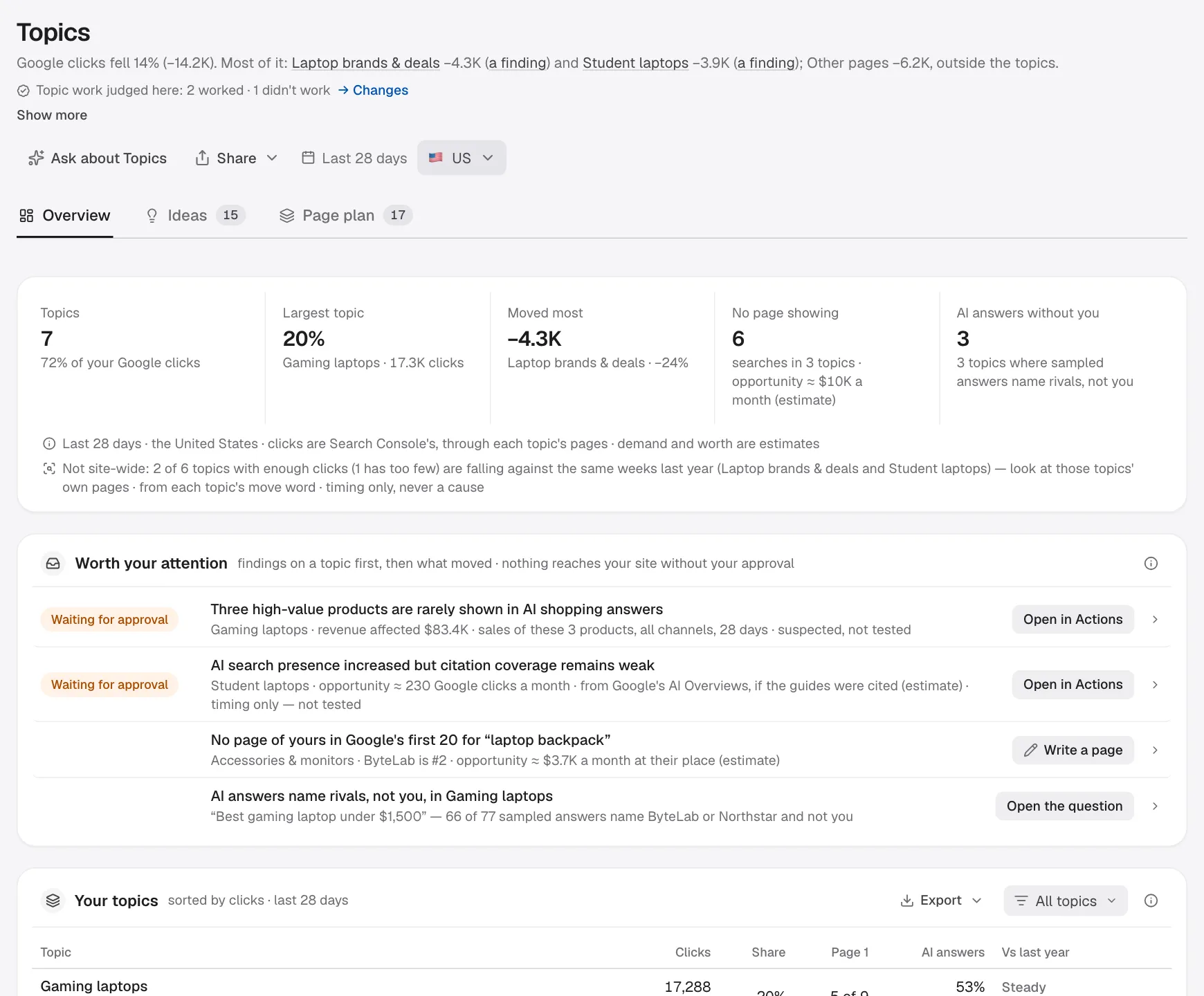
Task: Expand the laptop backpack row chevron
Action: [1155, 750]
